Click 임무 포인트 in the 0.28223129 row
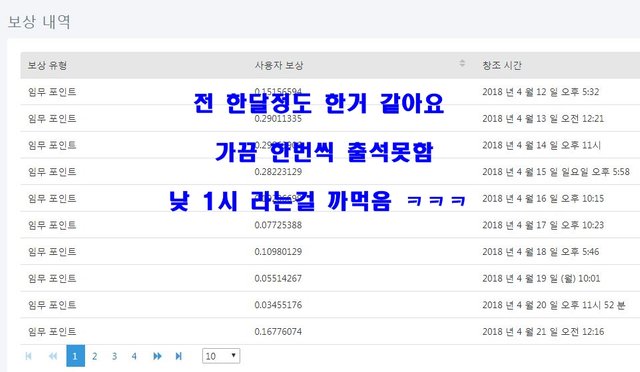 52,172
